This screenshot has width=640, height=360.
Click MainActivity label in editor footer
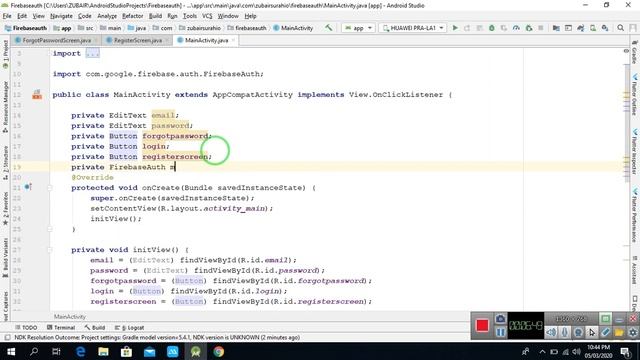[70, 316]
